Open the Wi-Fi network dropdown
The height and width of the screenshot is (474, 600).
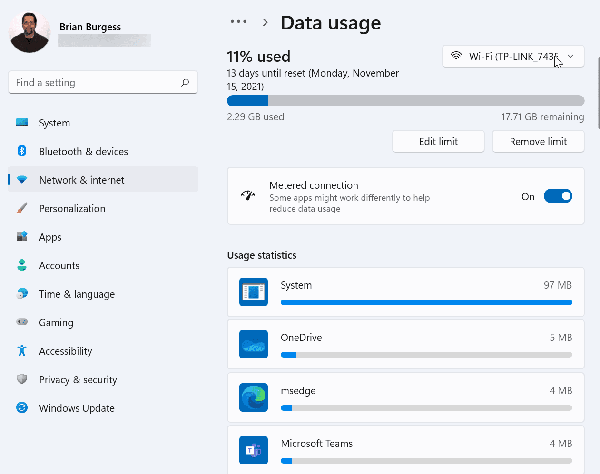click(x=513, y=57)
